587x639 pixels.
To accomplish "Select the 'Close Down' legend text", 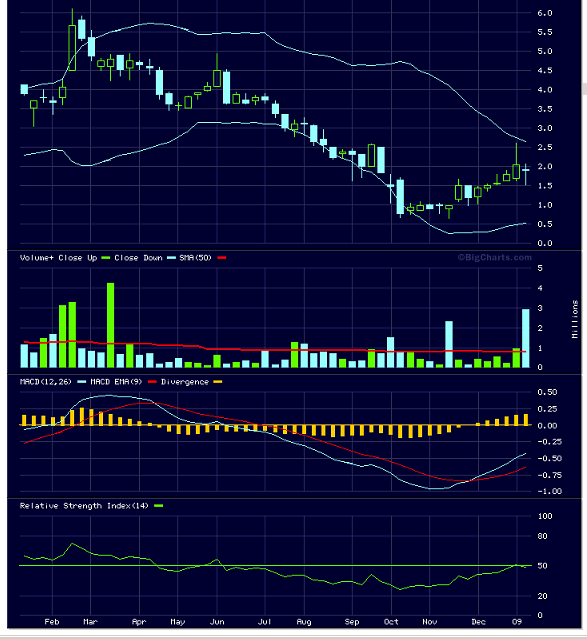I will [138, 258].
